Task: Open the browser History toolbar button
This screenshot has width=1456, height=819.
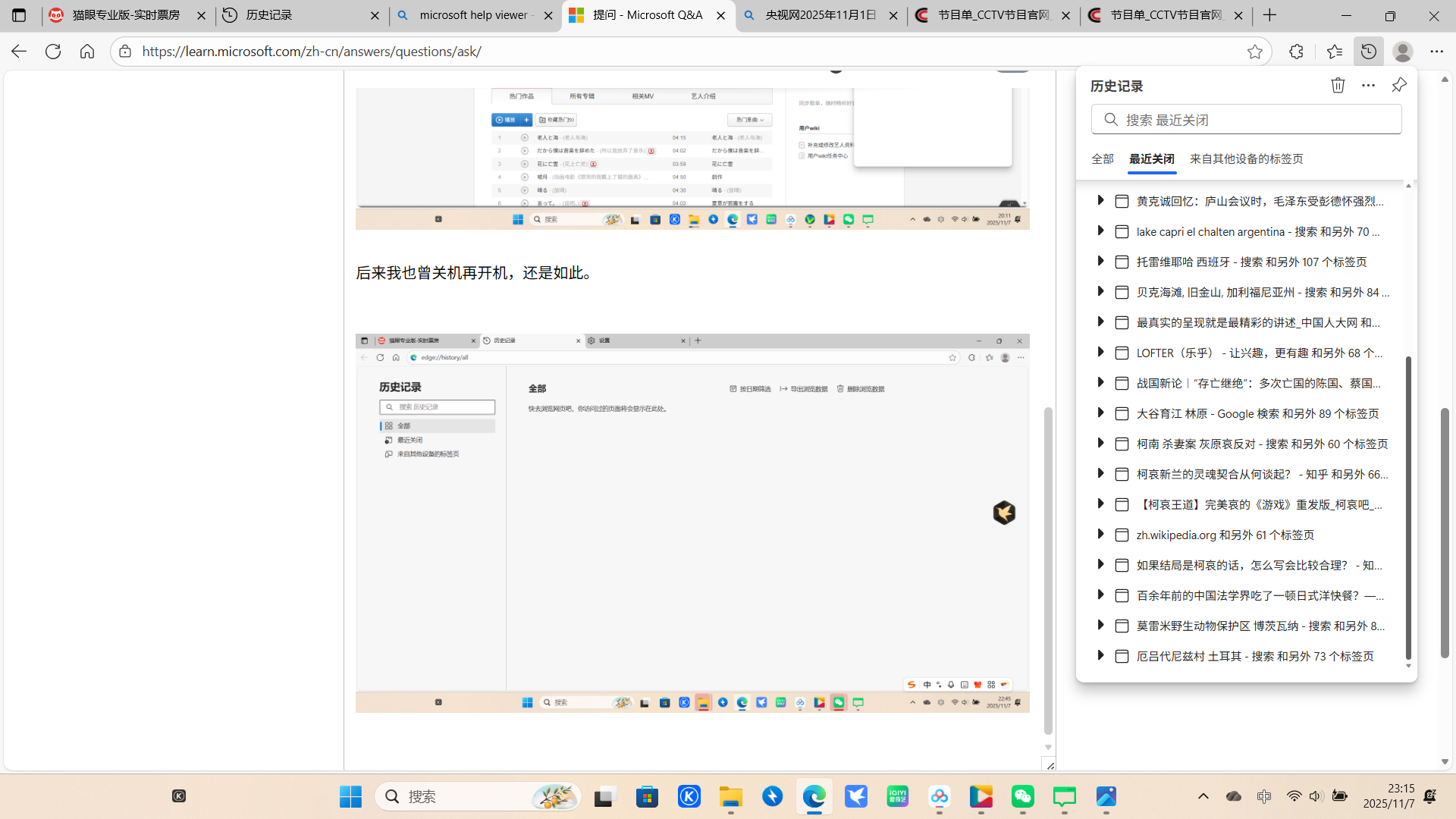Action: [1368, 52]
